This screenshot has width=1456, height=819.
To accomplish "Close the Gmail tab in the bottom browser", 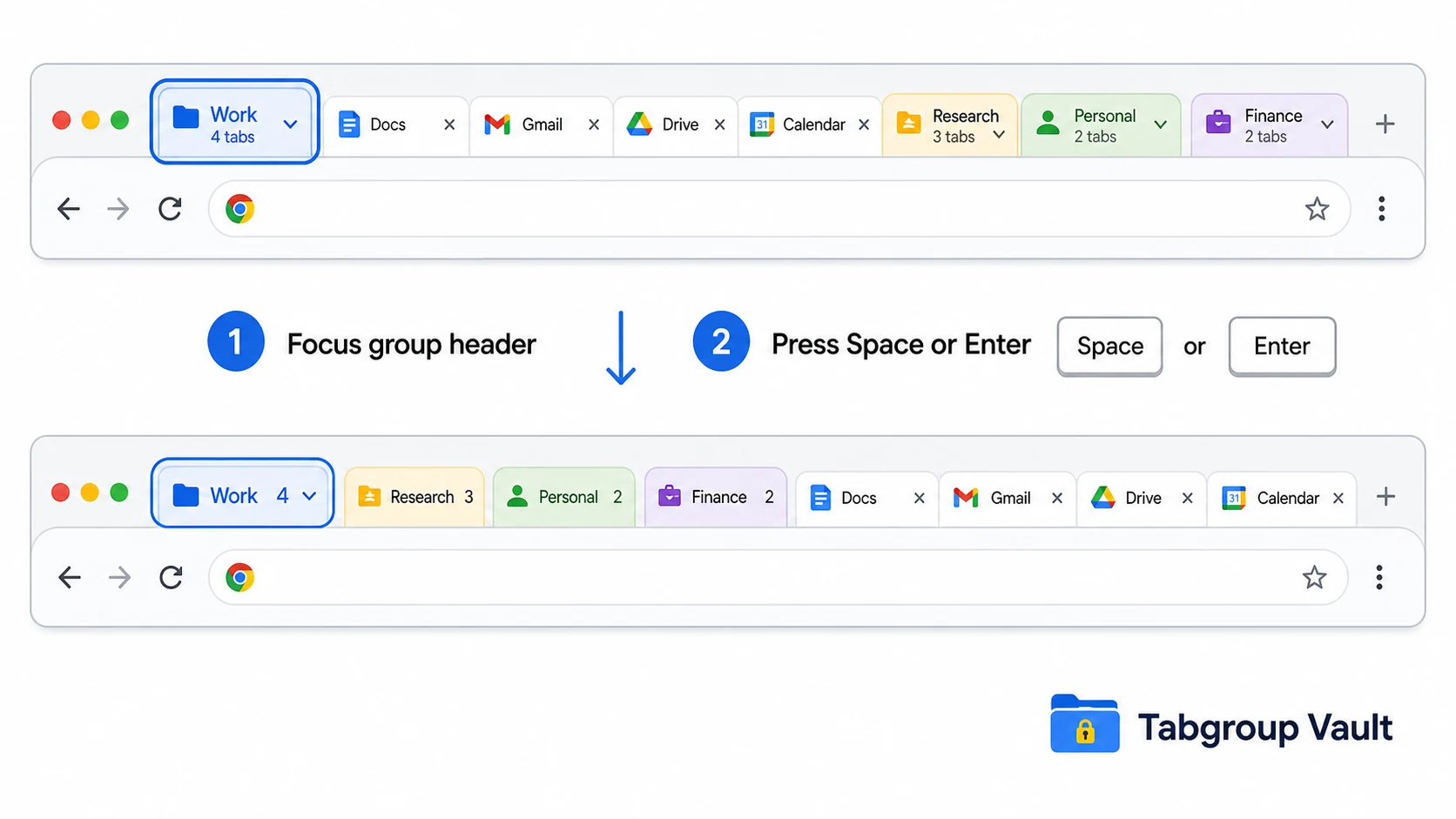I will tap(1057, 498).
